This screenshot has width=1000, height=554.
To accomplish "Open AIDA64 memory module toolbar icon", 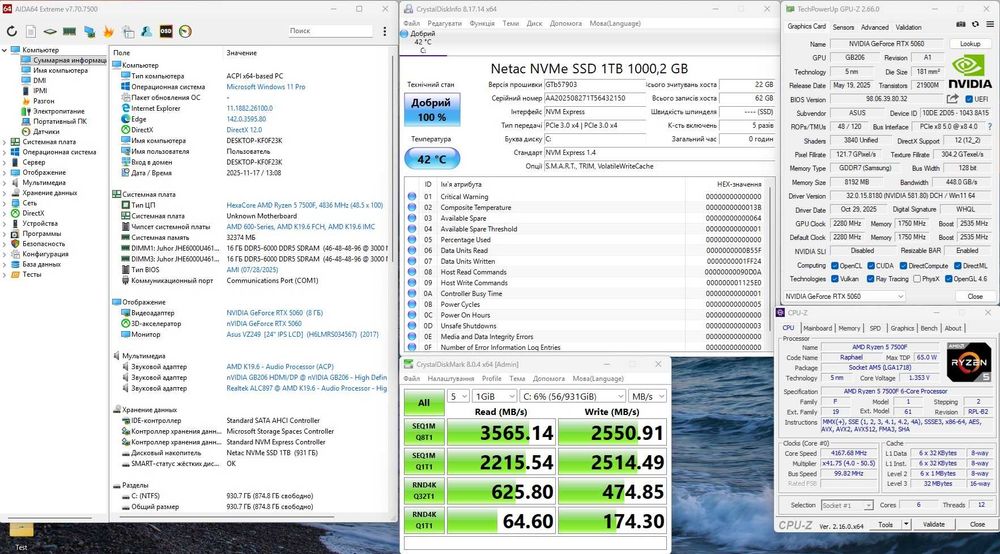I will tap(70, 31).
